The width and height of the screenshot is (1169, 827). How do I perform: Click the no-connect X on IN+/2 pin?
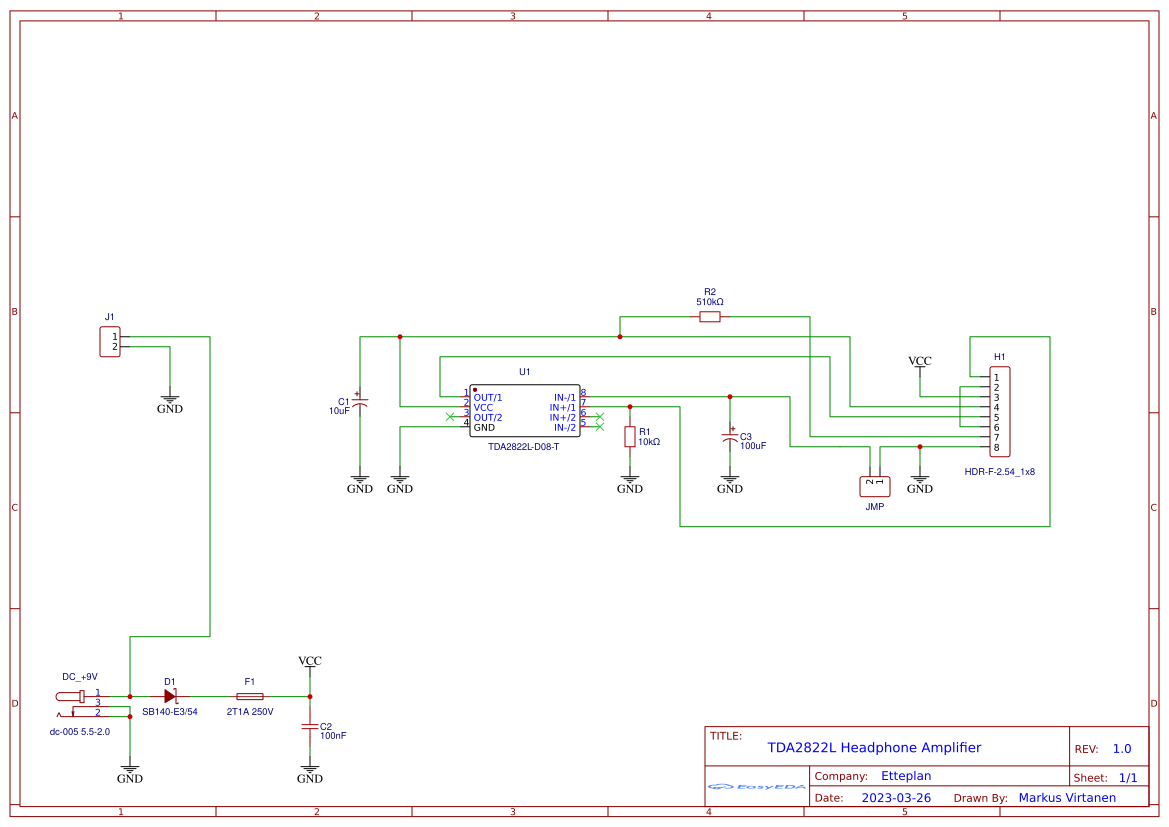tap(599, 417)
